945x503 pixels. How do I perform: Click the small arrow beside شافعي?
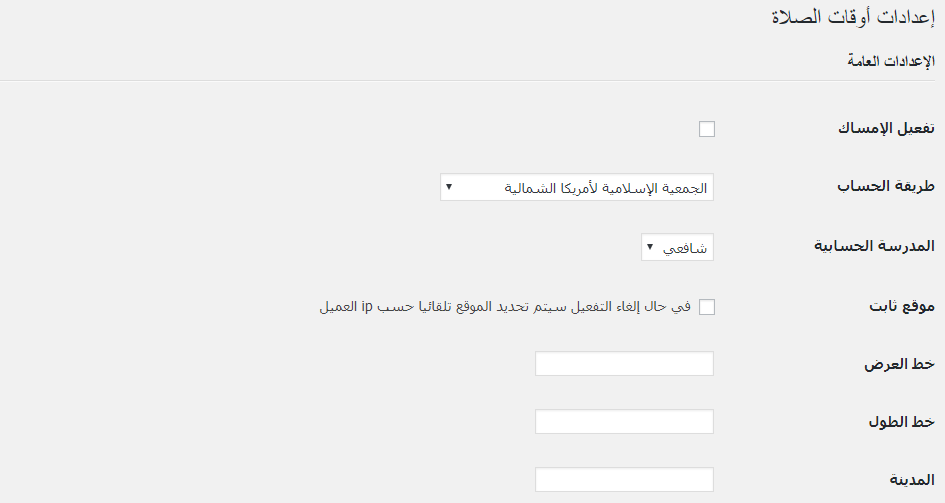click(x=651, y=246)
